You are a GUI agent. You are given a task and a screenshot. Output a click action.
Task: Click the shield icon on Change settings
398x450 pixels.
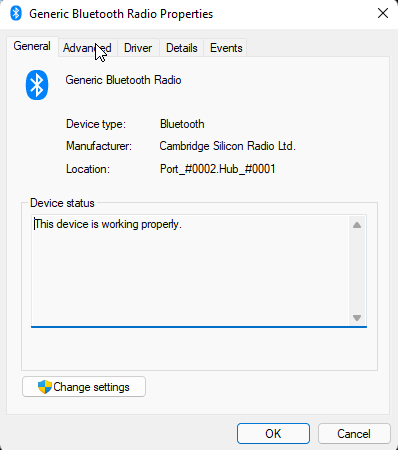[x=45, y=387]
